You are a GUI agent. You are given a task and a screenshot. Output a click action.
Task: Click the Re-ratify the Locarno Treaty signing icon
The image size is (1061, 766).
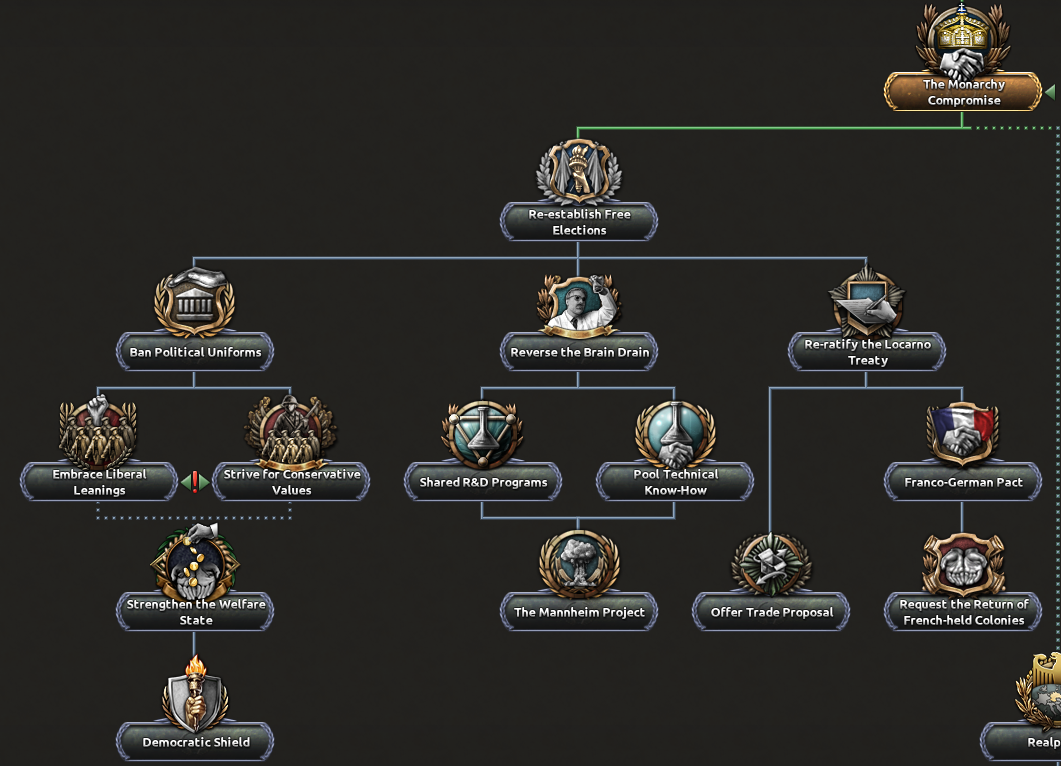coord(867,303)
